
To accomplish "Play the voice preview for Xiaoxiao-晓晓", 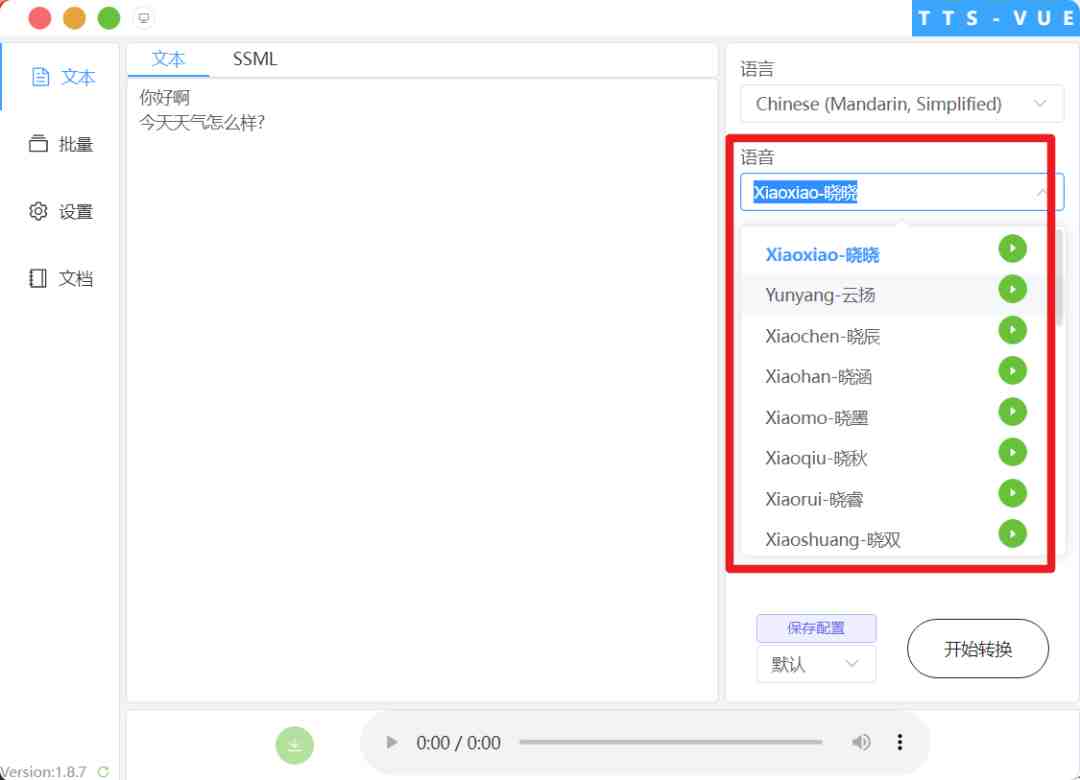I will tap(1012, 248).
